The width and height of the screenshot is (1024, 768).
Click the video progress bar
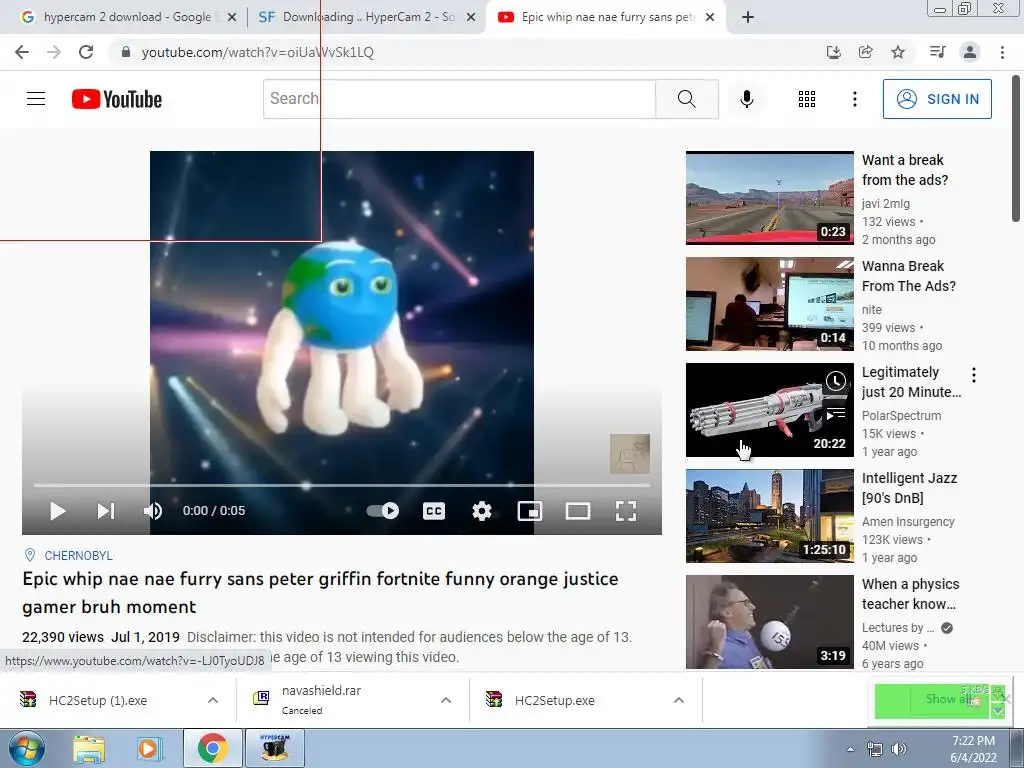click(342, 485)
